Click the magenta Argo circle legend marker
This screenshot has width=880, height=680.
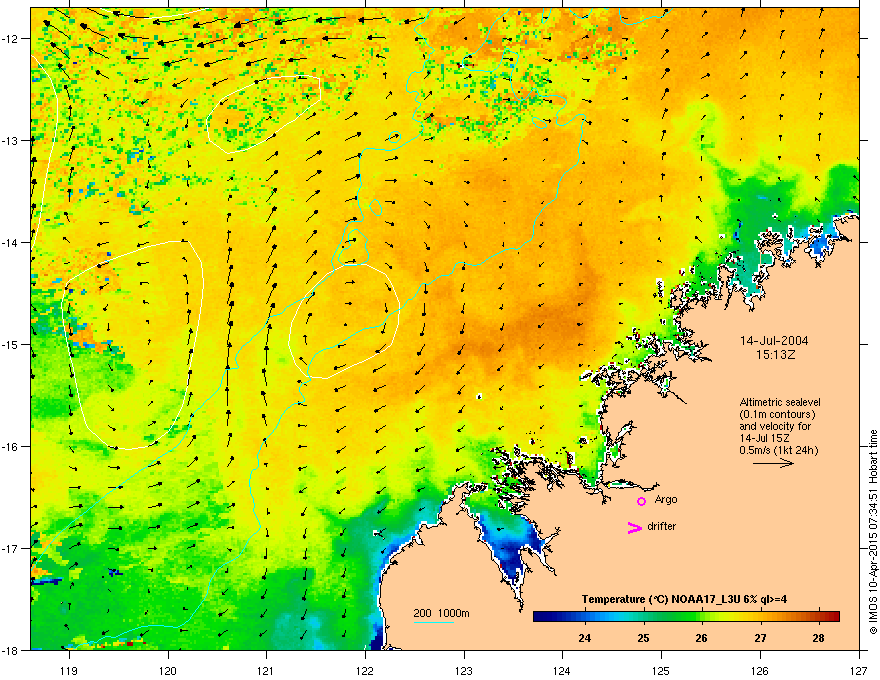(641, 501)
